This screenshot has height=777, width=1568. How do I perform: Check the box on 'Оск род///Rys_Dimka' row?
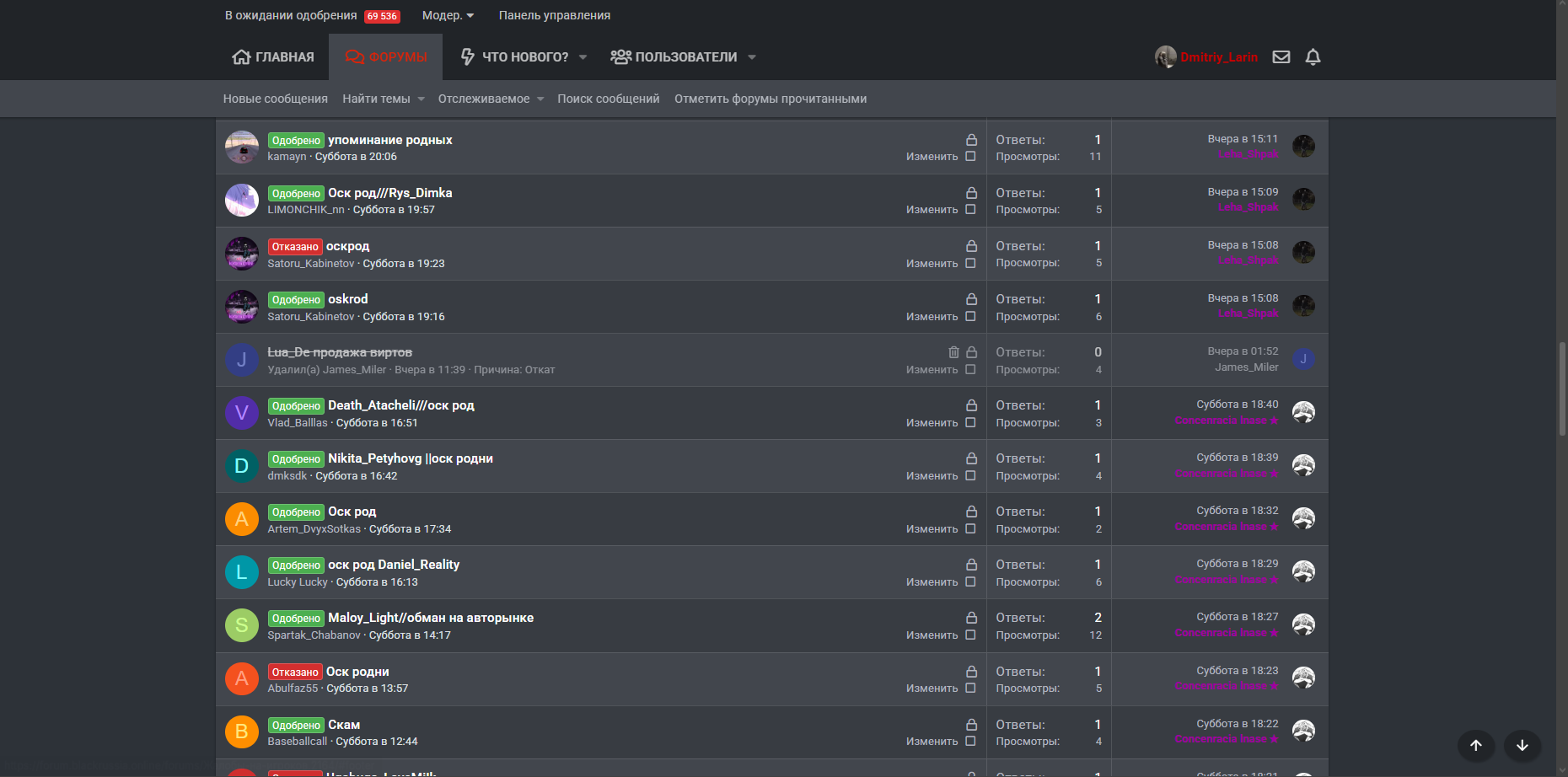970,209
